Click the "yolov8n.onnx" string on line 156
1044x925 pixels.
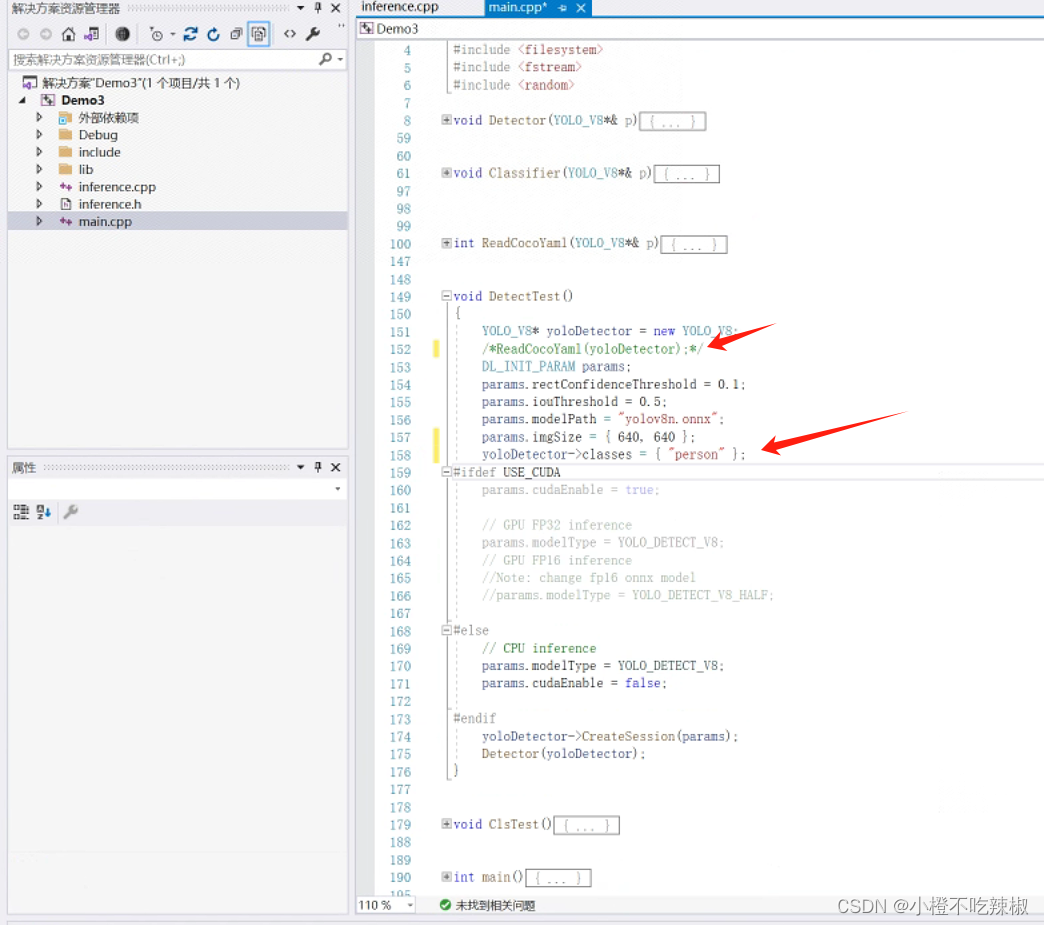click(x=668, y=419)
